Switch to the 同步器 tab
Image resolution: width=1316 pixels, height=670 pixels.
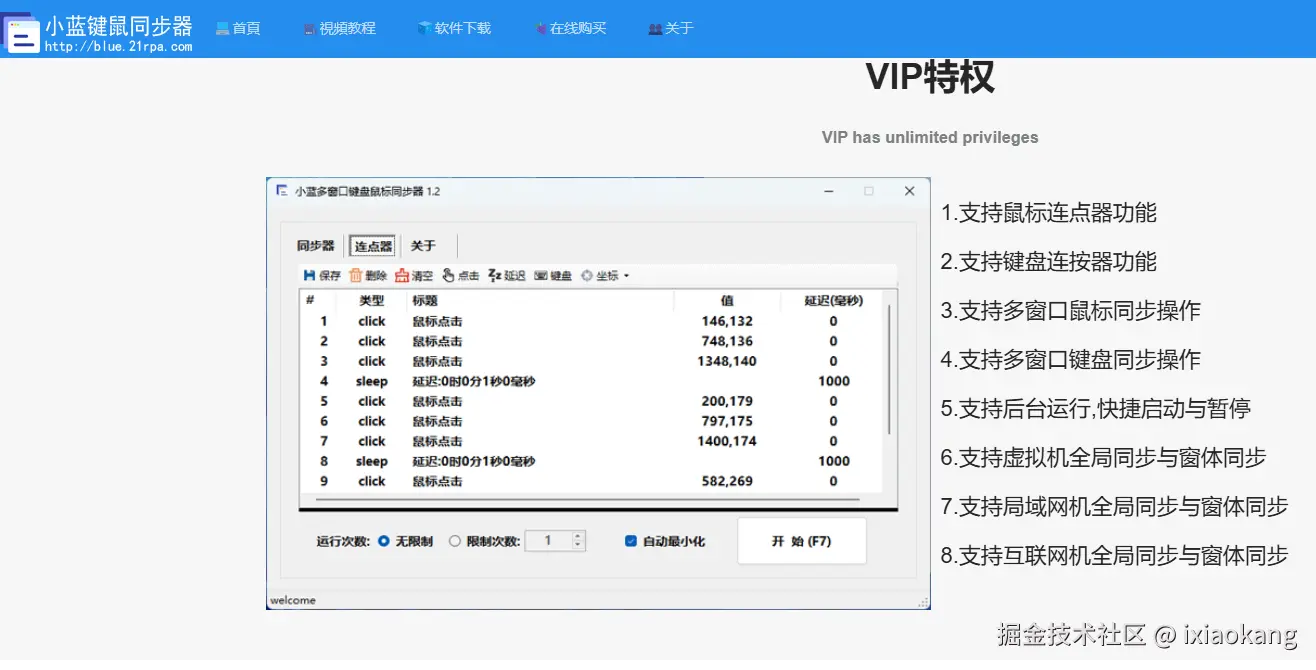click(315, 246)
